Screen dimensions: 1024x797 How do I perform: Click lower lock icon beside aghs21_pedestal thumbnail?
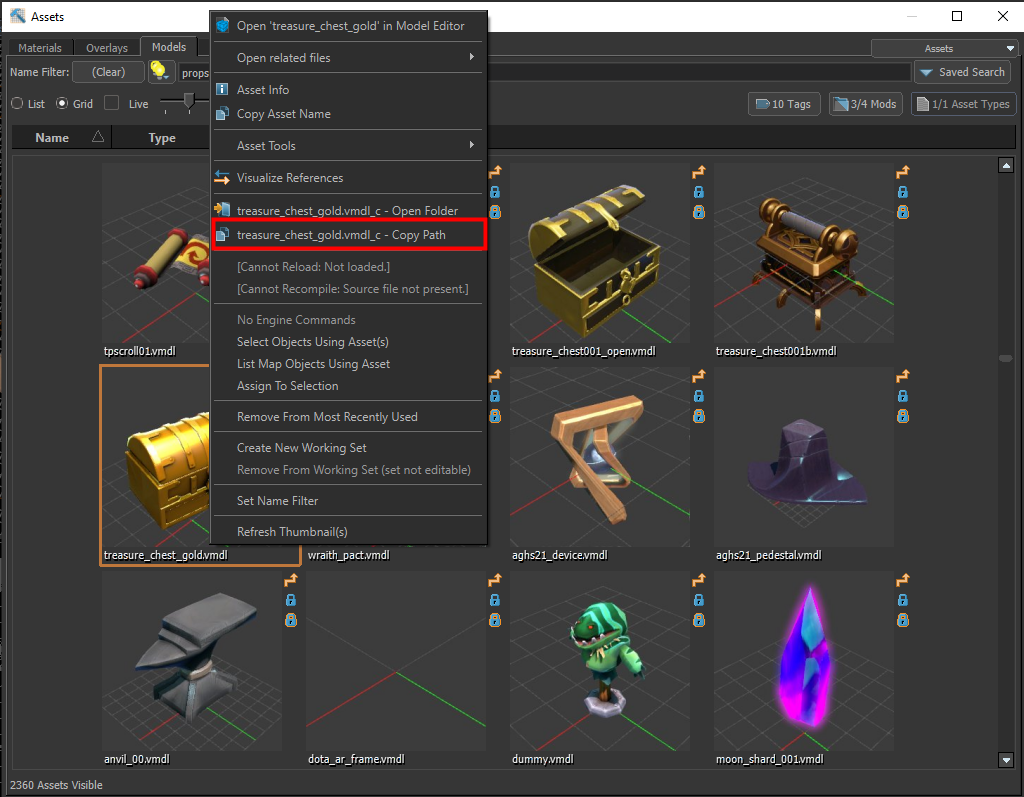903,416
